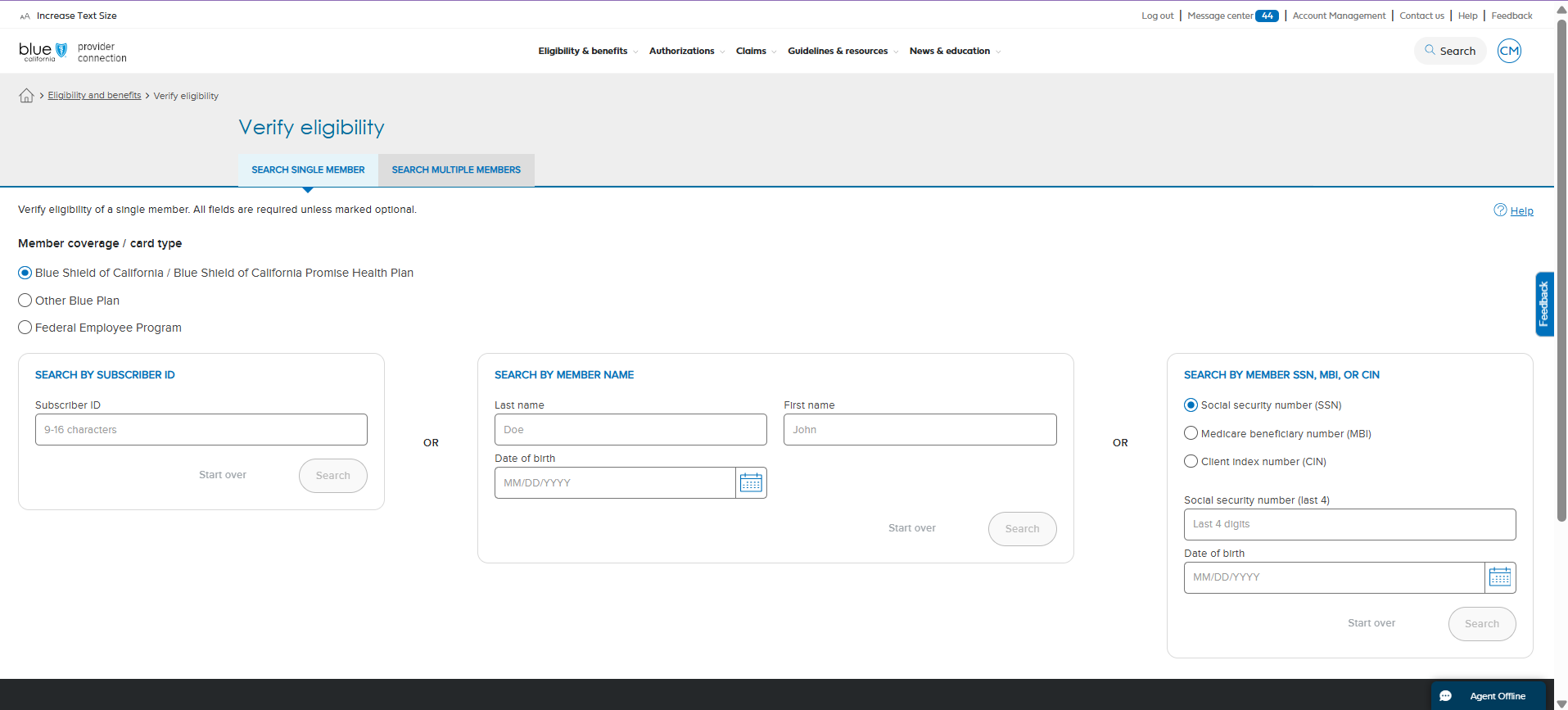Expand the Claims menu
This screenshot has height=710, width=1568.
(757, 51)
